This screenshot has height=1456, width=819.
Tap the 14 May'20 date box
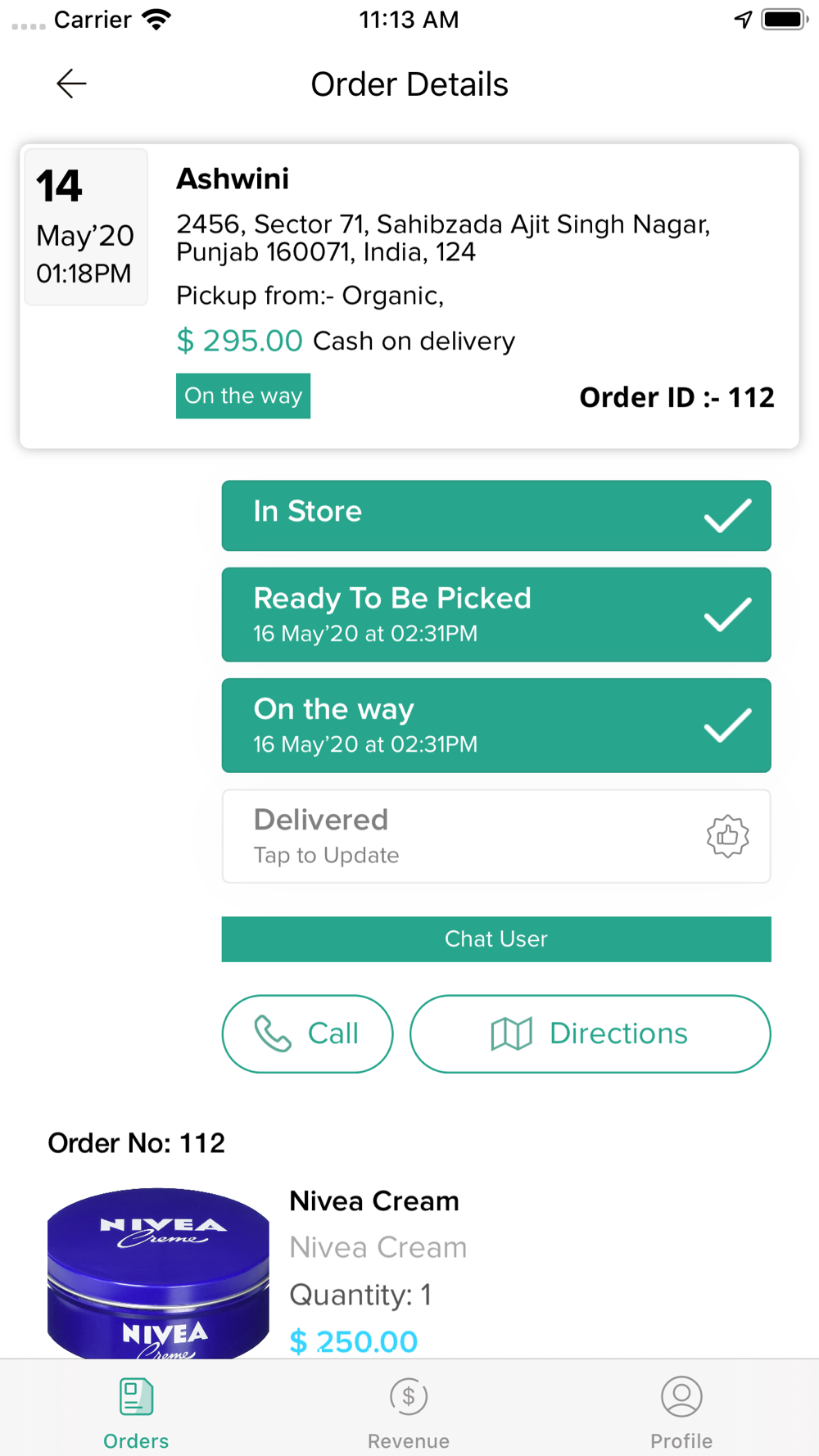coord(86,227)
